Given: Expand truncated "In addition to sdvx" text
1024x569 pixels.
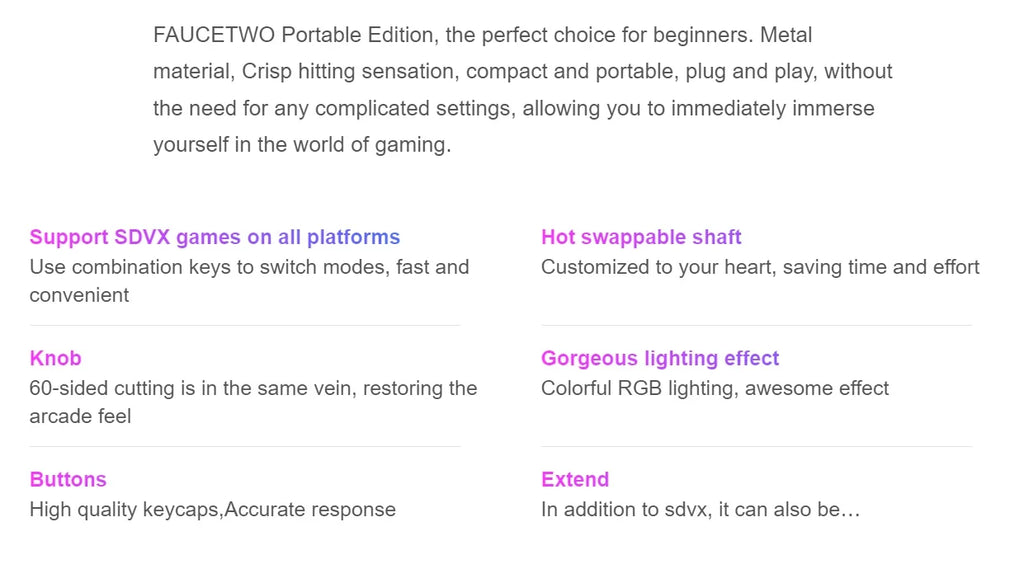Looking at the screenshot, I should [700, 509].
